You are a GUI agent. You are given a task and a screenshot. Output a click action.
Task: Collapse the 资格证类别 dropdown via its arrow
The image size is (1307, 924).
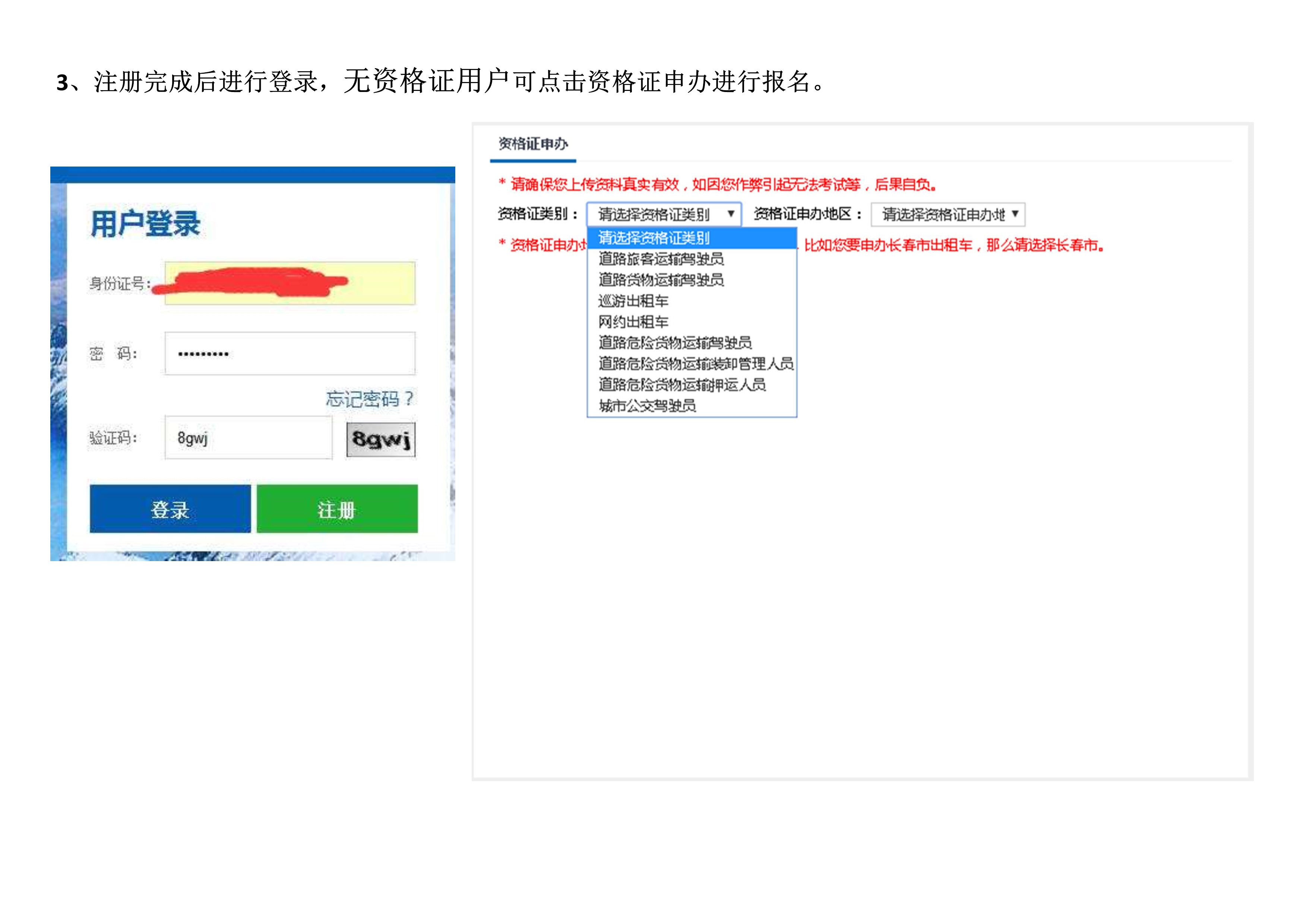pos(731,214)
